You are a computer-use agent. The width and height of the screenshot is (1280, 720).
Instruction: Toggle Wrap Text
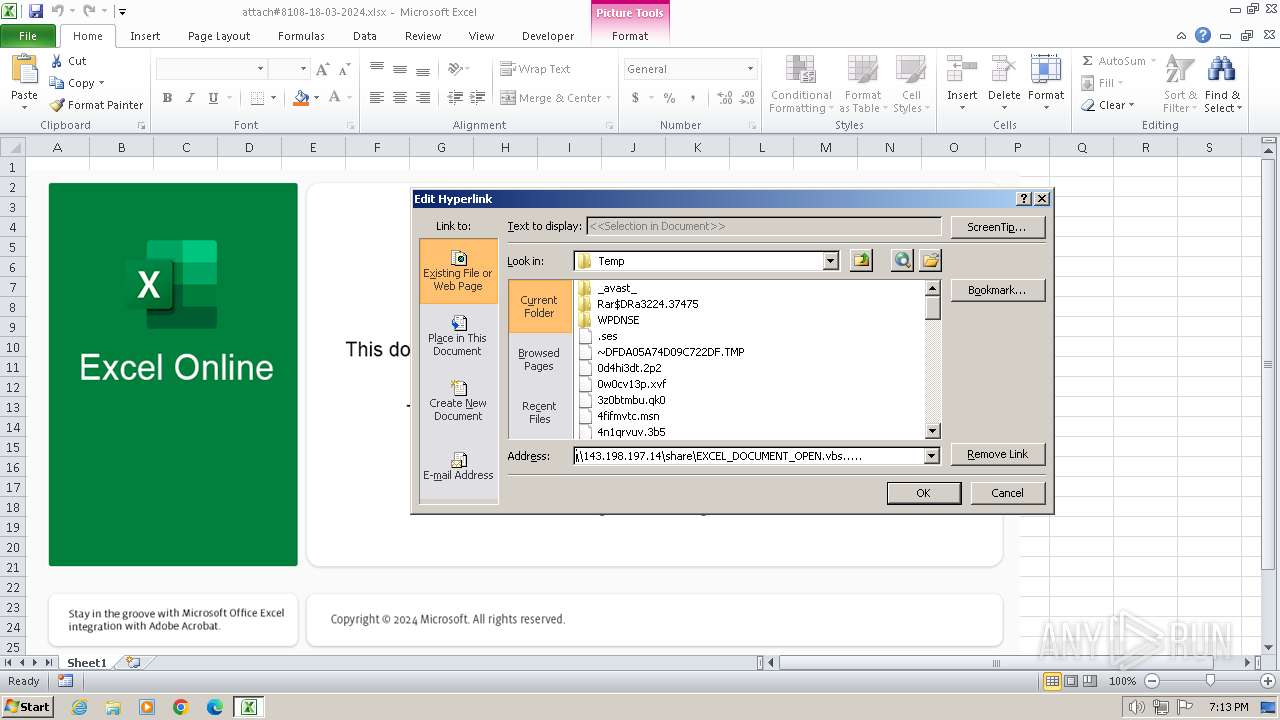tap(536, 69)
